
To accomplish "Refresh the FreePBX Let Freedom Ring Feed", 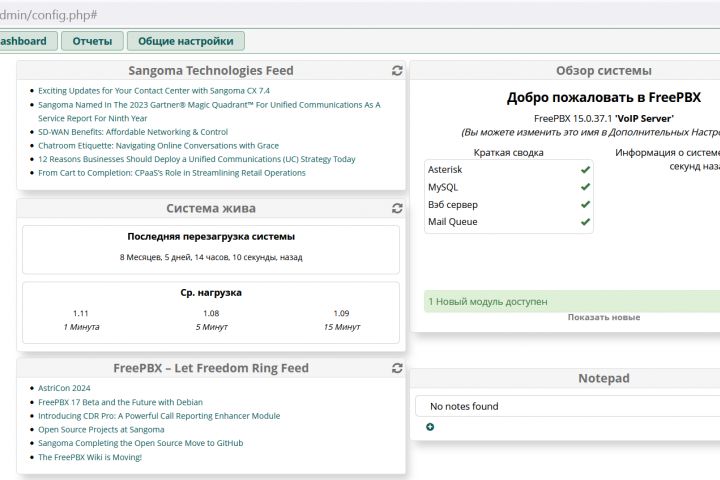I will coord(397,368).
